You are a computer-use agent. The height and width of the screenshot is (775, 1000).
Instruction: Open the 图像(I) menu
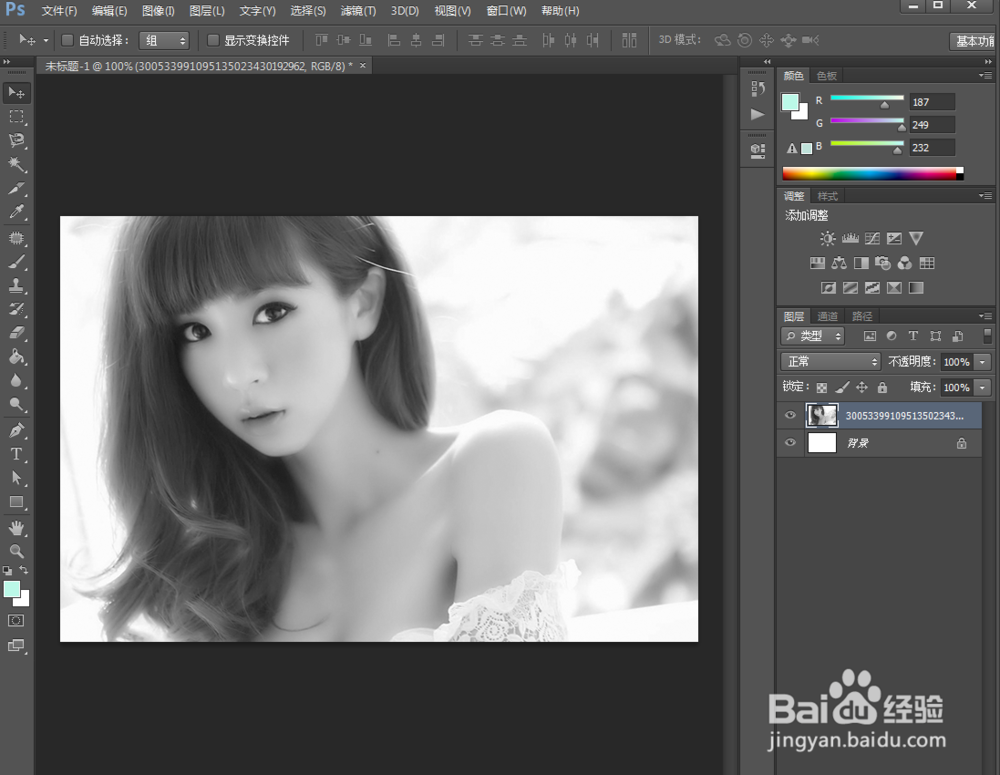pos(158,11)
